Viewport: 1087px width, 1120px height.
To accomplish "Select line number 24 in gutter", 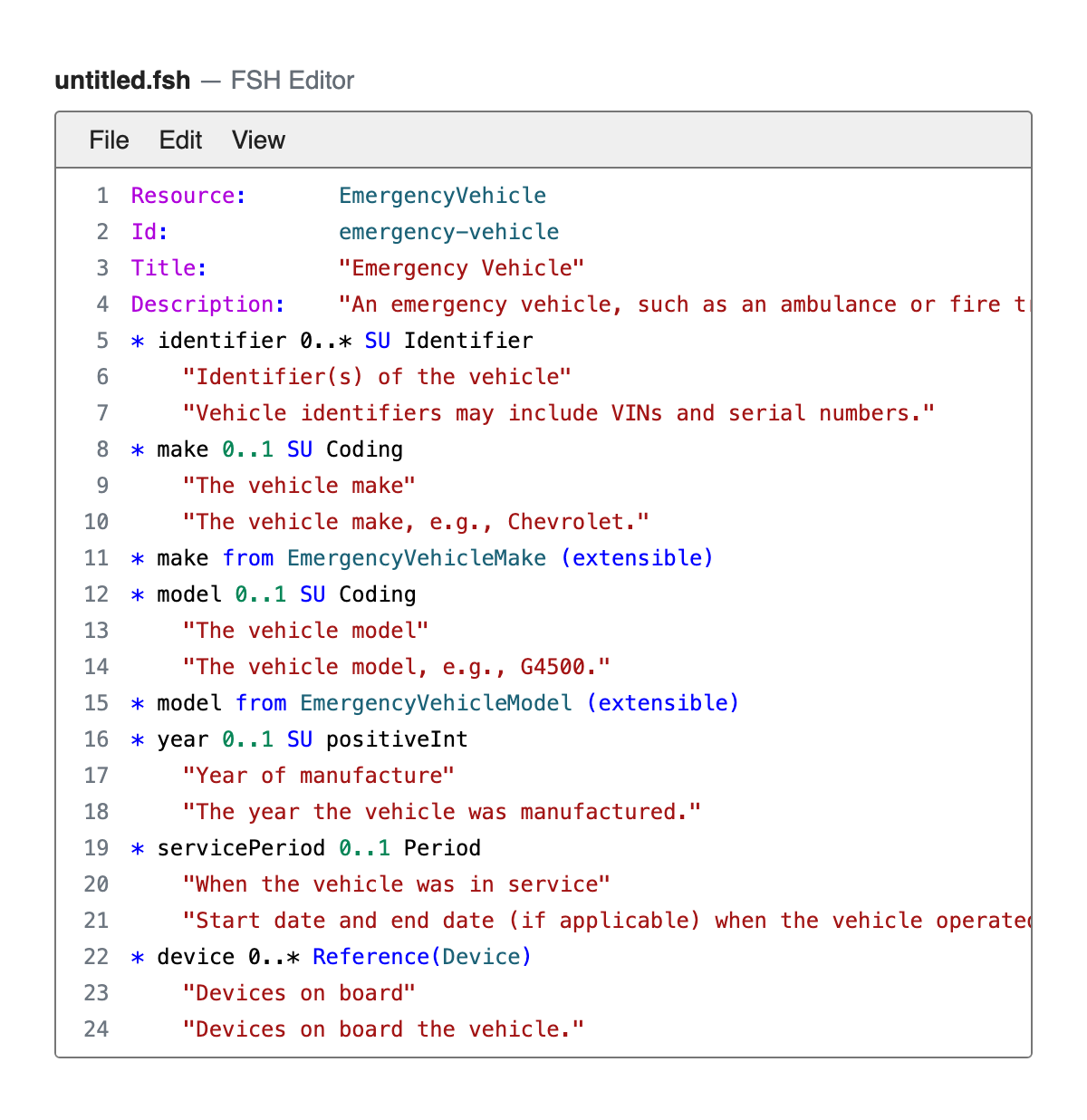I will click(97, 1029).
